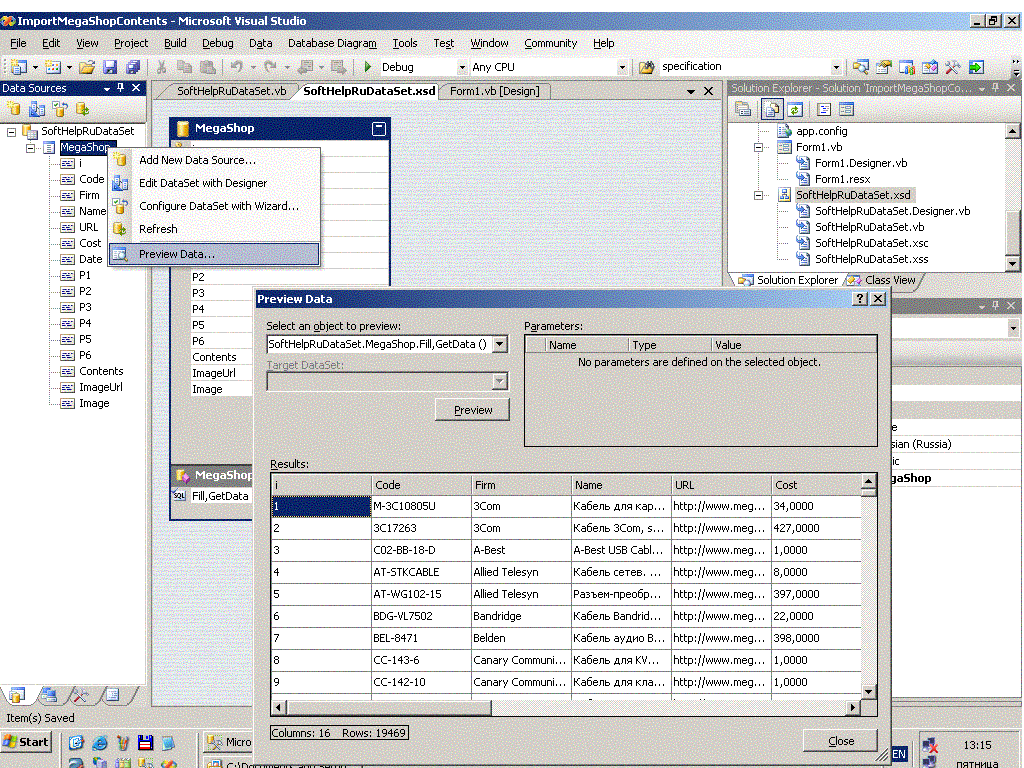Open the Toolbox icon with wrench and hammer
The height and width of the screenshot is (768, 1024).
952,67
